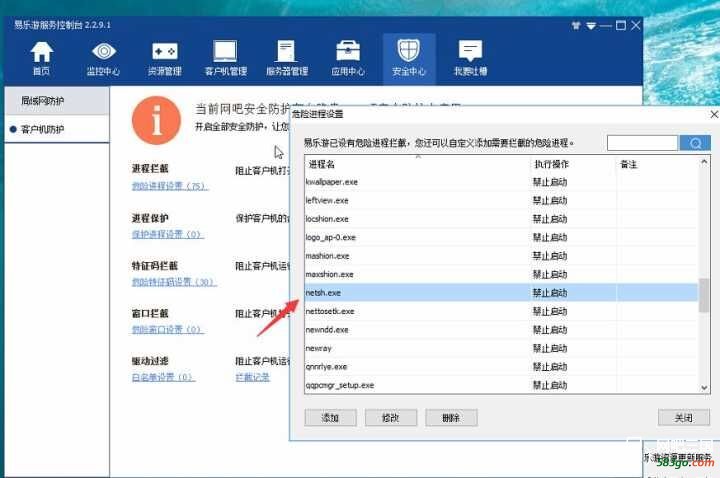Image resolution: width=720 pixels, height=478 pixels.
Task: Click the 修改 button
Action: click(x=391, y=418)
